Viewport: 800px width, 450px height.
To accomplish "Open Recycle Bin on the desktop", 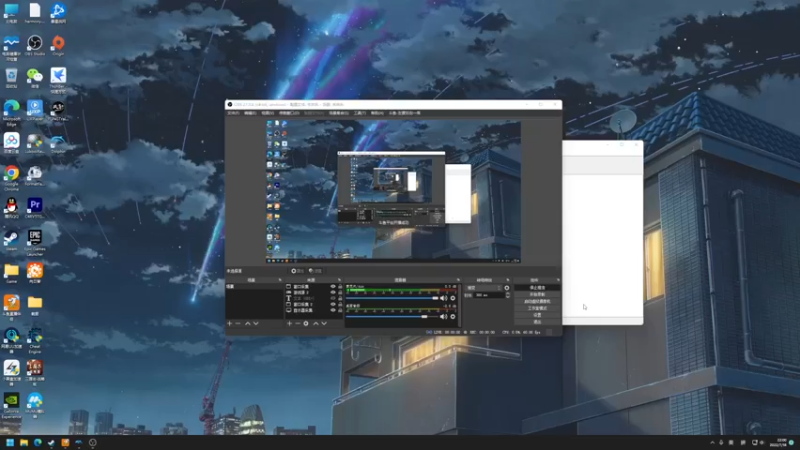I will click(11, 78).
